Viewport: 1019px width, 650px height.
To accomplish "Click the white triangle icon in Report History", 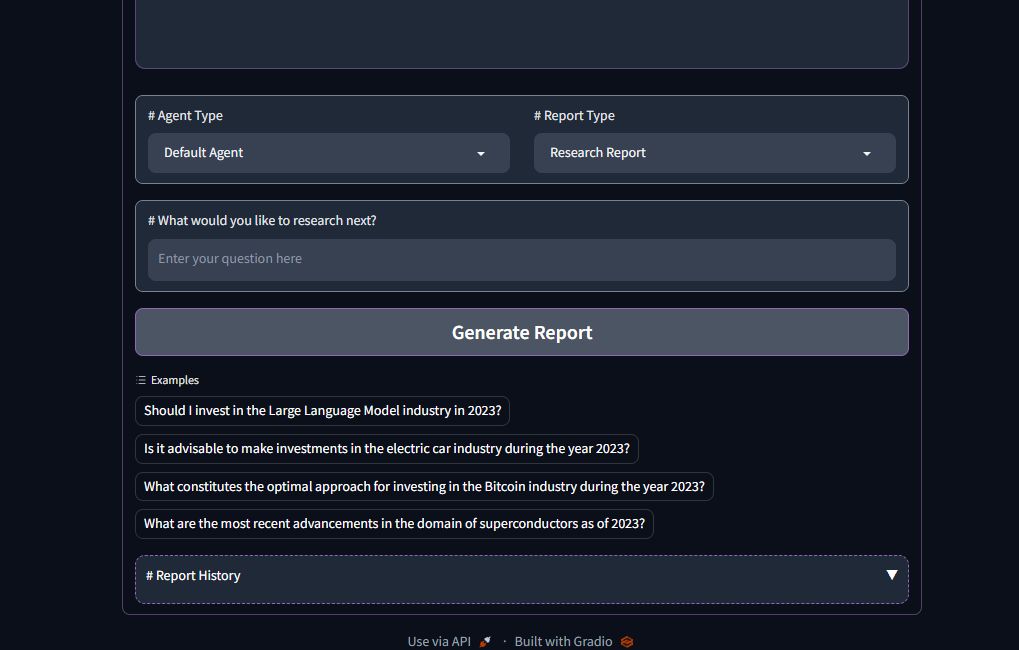I will 891,575.
